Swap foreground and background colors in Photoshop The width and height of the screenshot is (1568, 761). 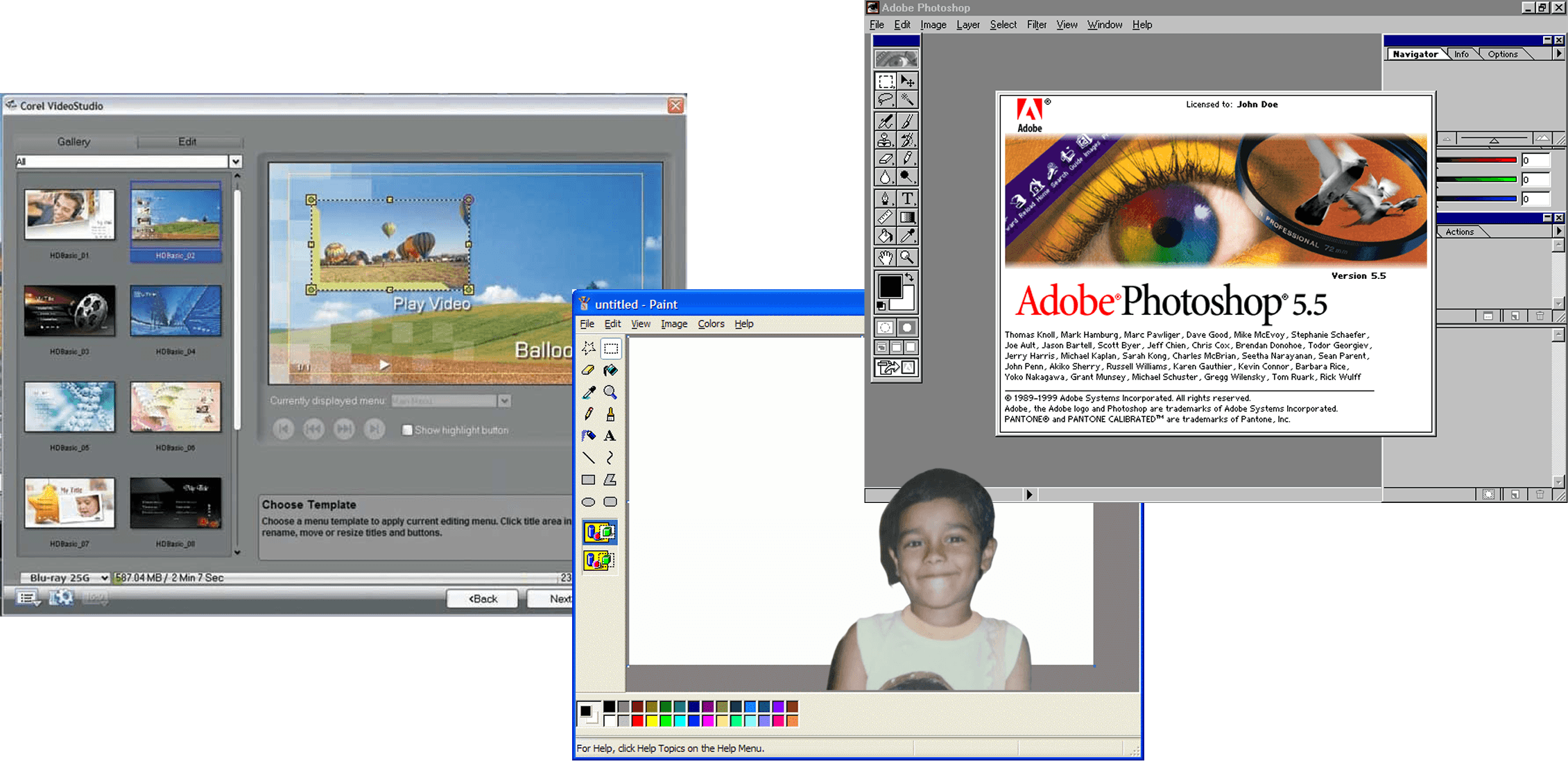(x=909, y=277)
